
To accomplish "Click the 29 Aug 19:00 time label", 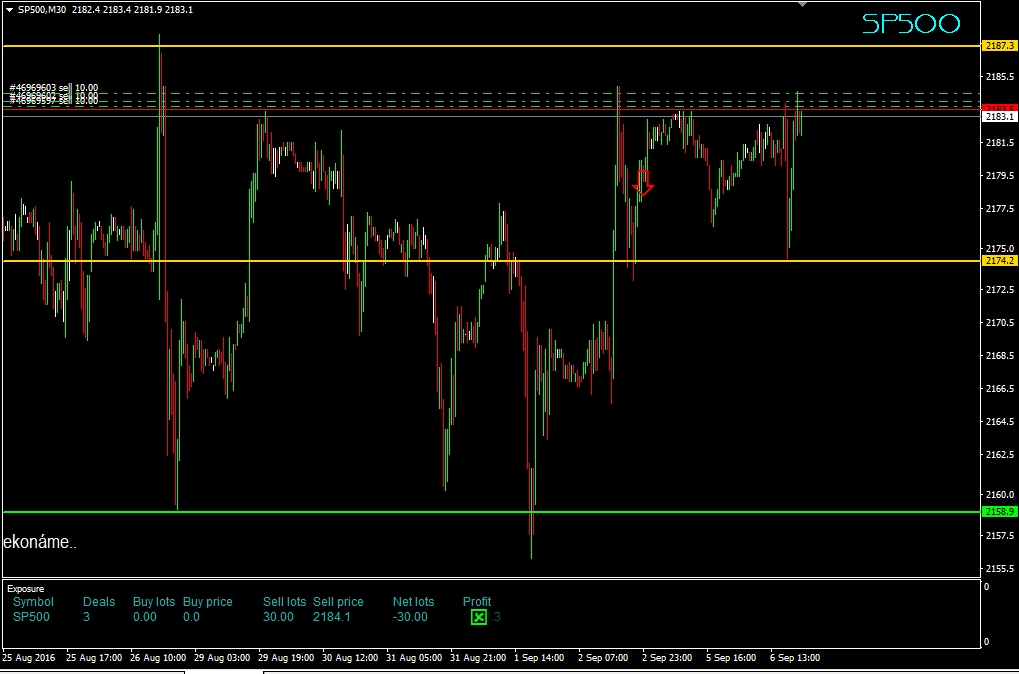I will click(286, 658).
